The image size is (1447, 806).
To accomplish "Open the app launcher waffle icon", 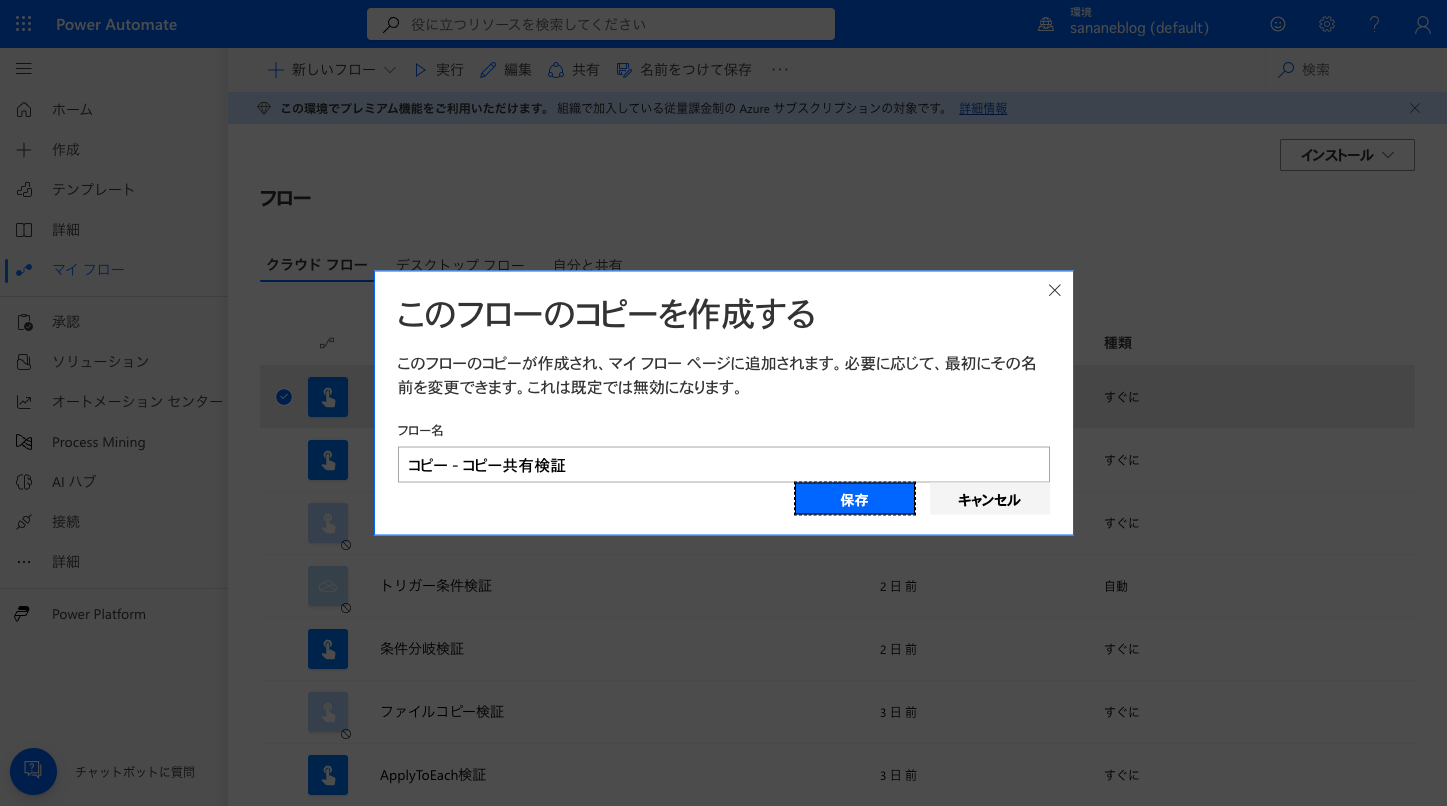I will click(24, 24).
